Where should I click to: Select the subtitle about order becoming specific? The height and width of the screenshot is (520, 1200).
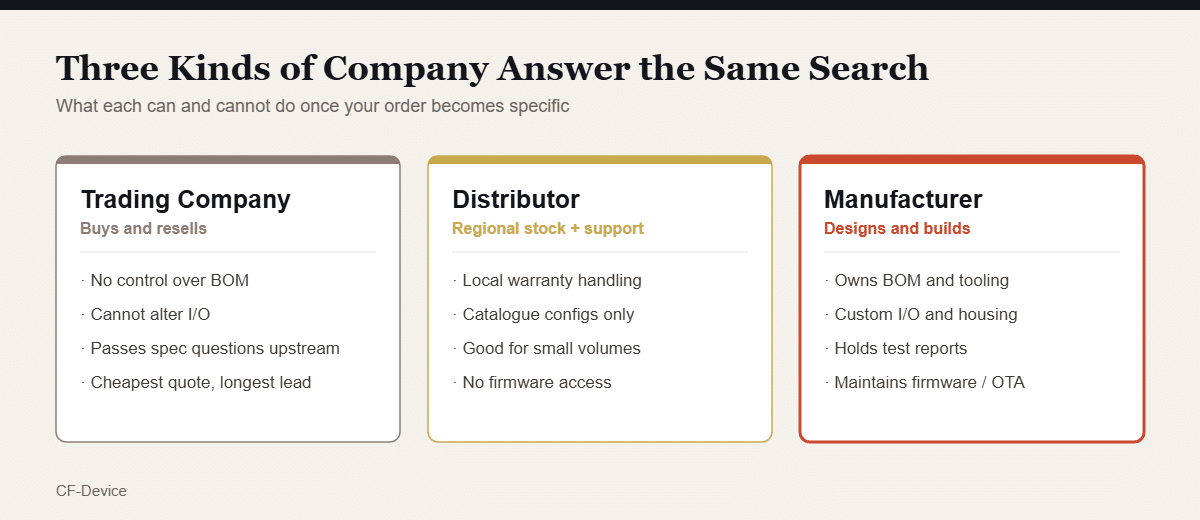click(x=313, y=106)
